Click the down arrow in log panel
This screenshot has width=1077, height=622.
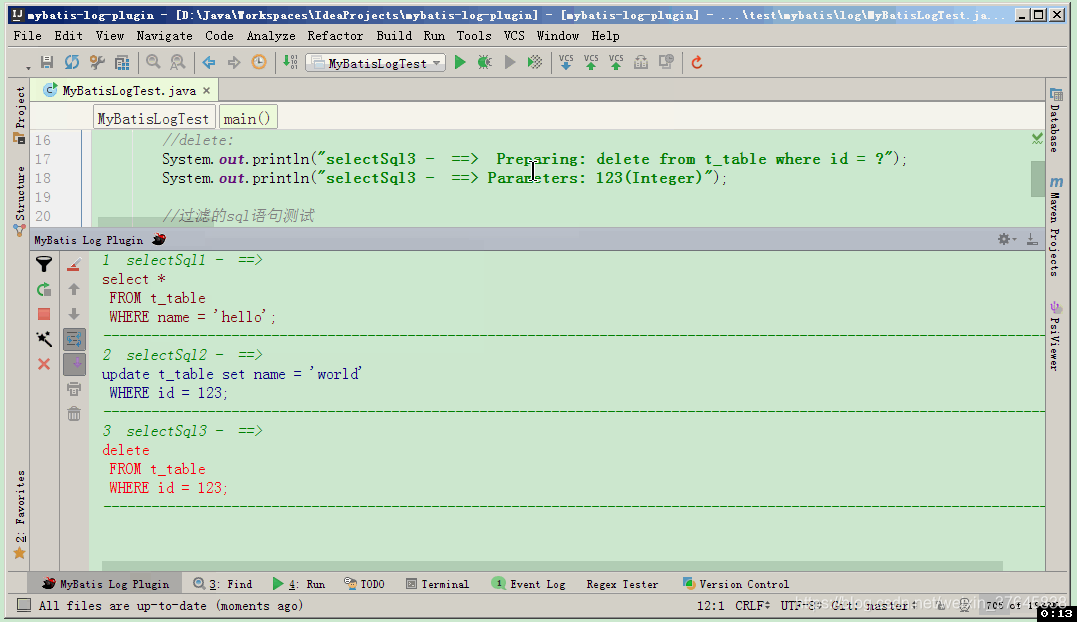(74, 314)
